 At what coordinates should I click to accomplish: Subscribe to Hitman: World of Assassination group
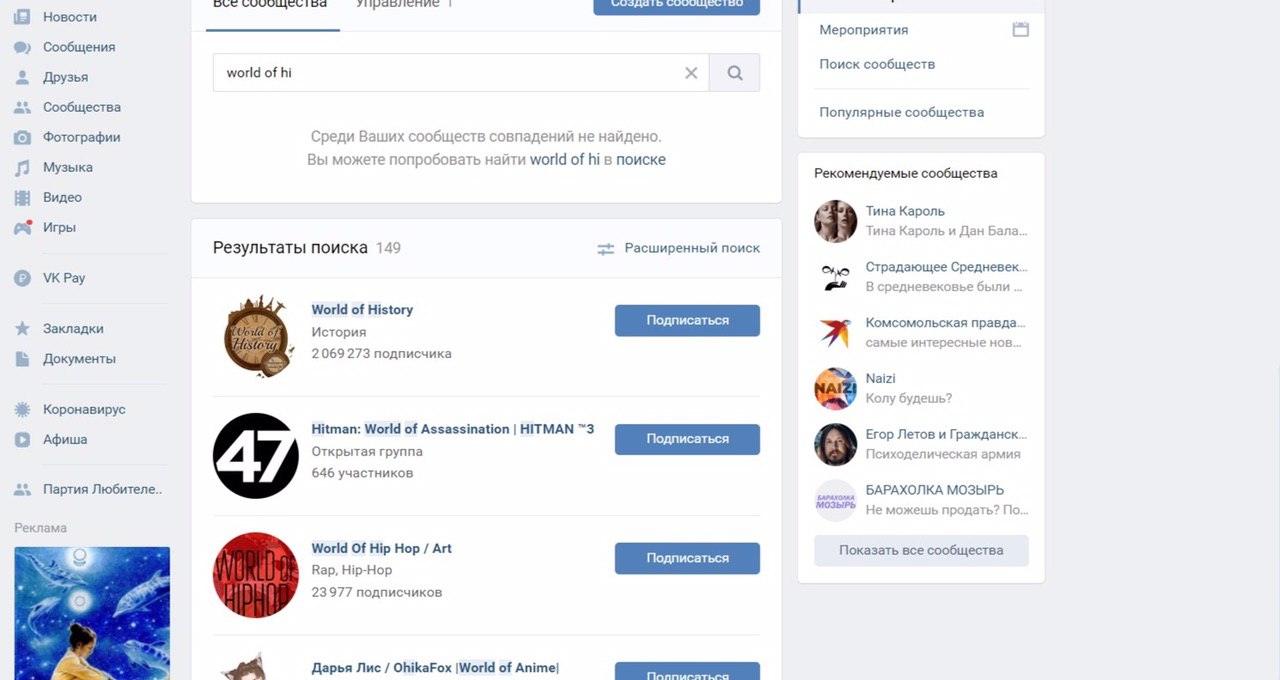pos(687,439)
